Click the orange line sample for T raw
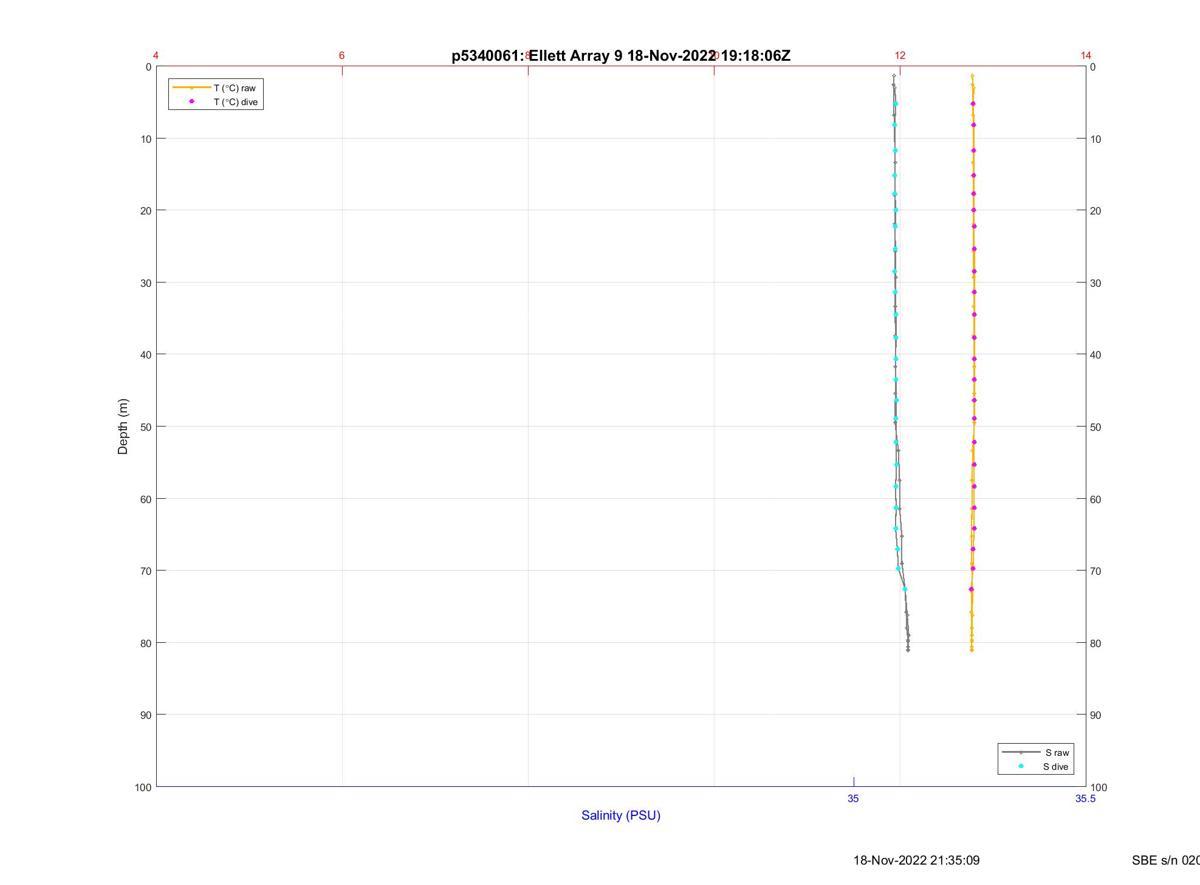 (191, 88)
